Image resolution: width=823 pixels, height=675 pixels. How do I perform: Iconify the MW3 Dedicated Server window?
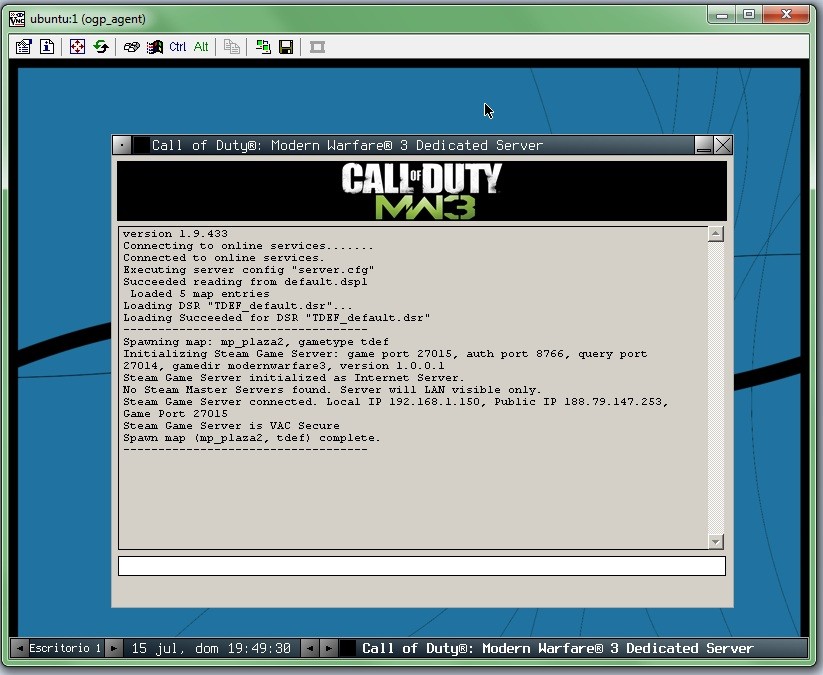[703, 145]
